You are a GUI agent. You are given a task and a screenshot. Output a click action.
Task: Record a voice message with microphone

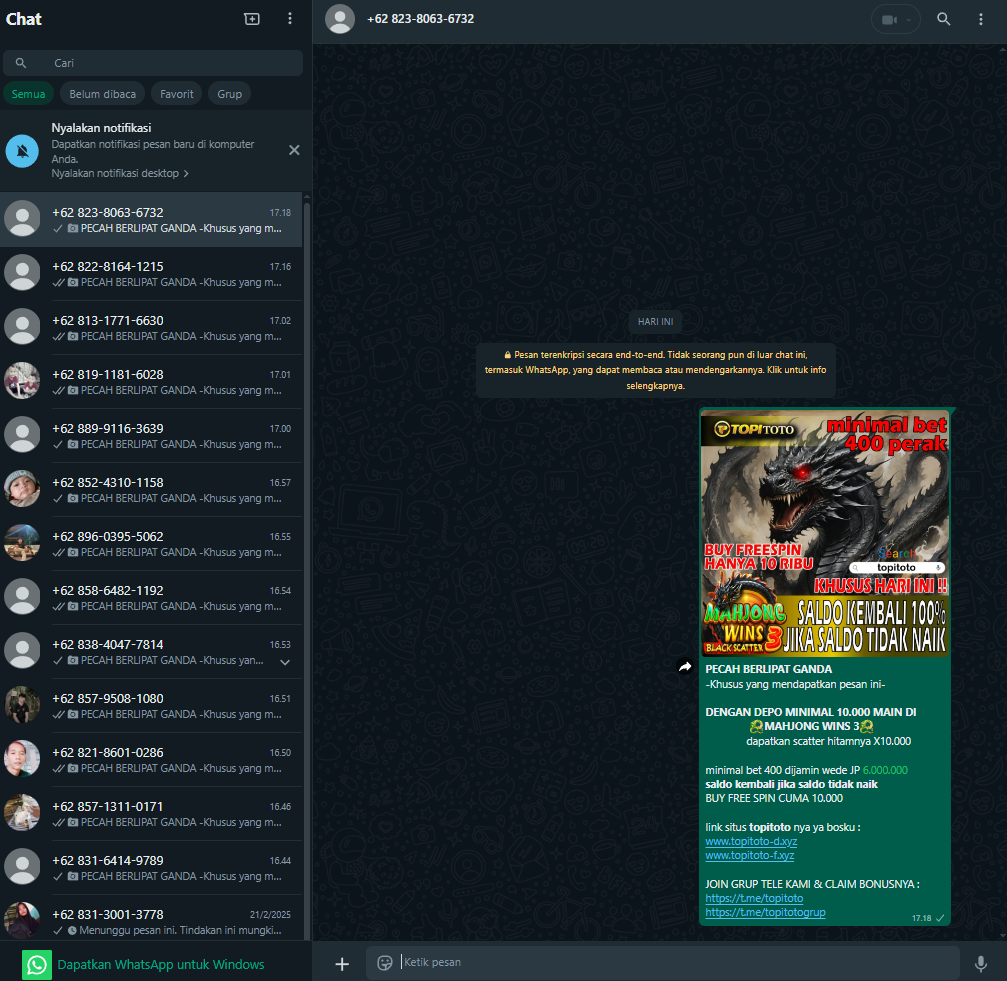coord(981,963)
